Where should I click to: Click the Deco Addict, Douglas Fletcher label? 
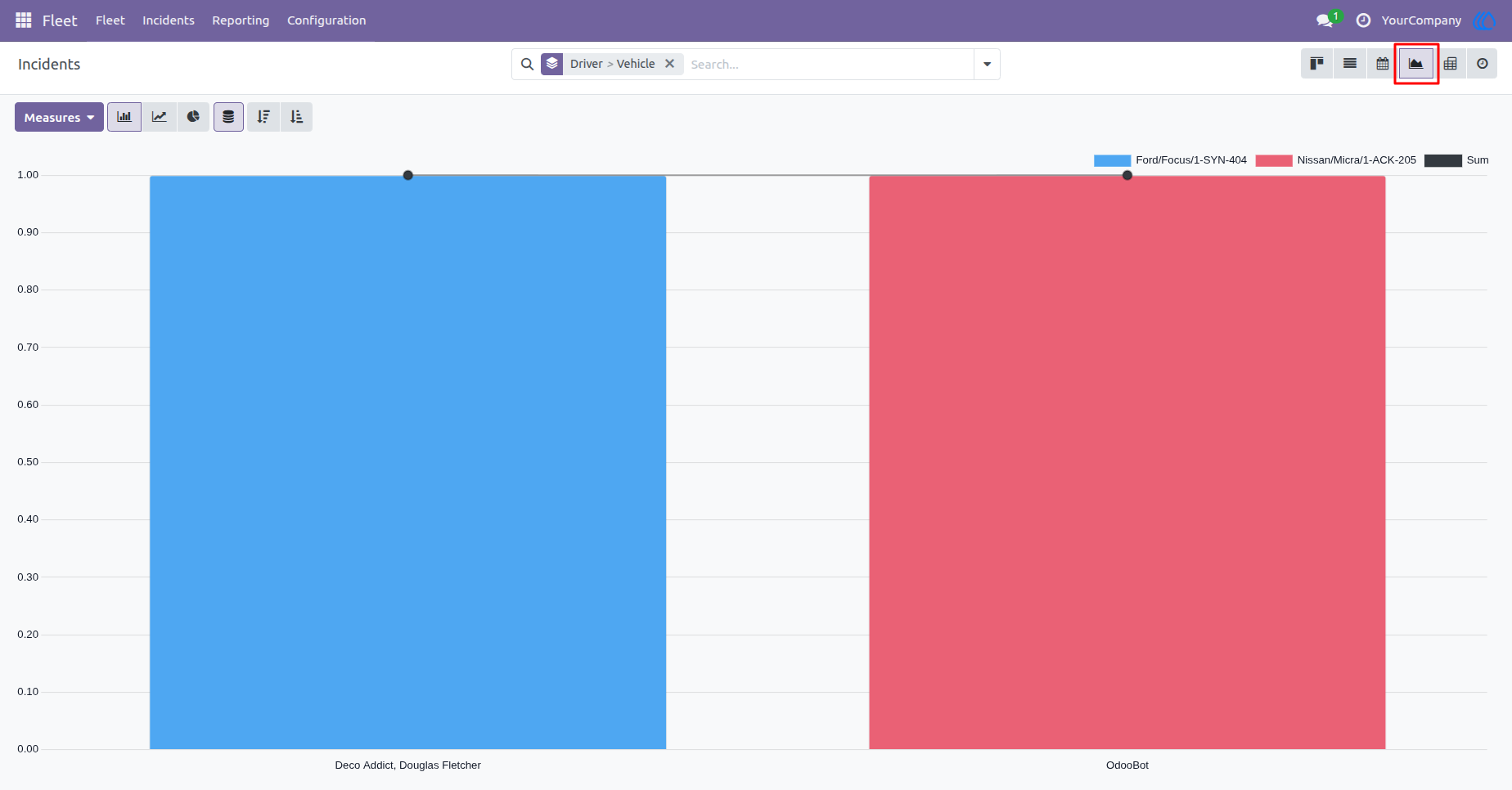click(407, 765)
